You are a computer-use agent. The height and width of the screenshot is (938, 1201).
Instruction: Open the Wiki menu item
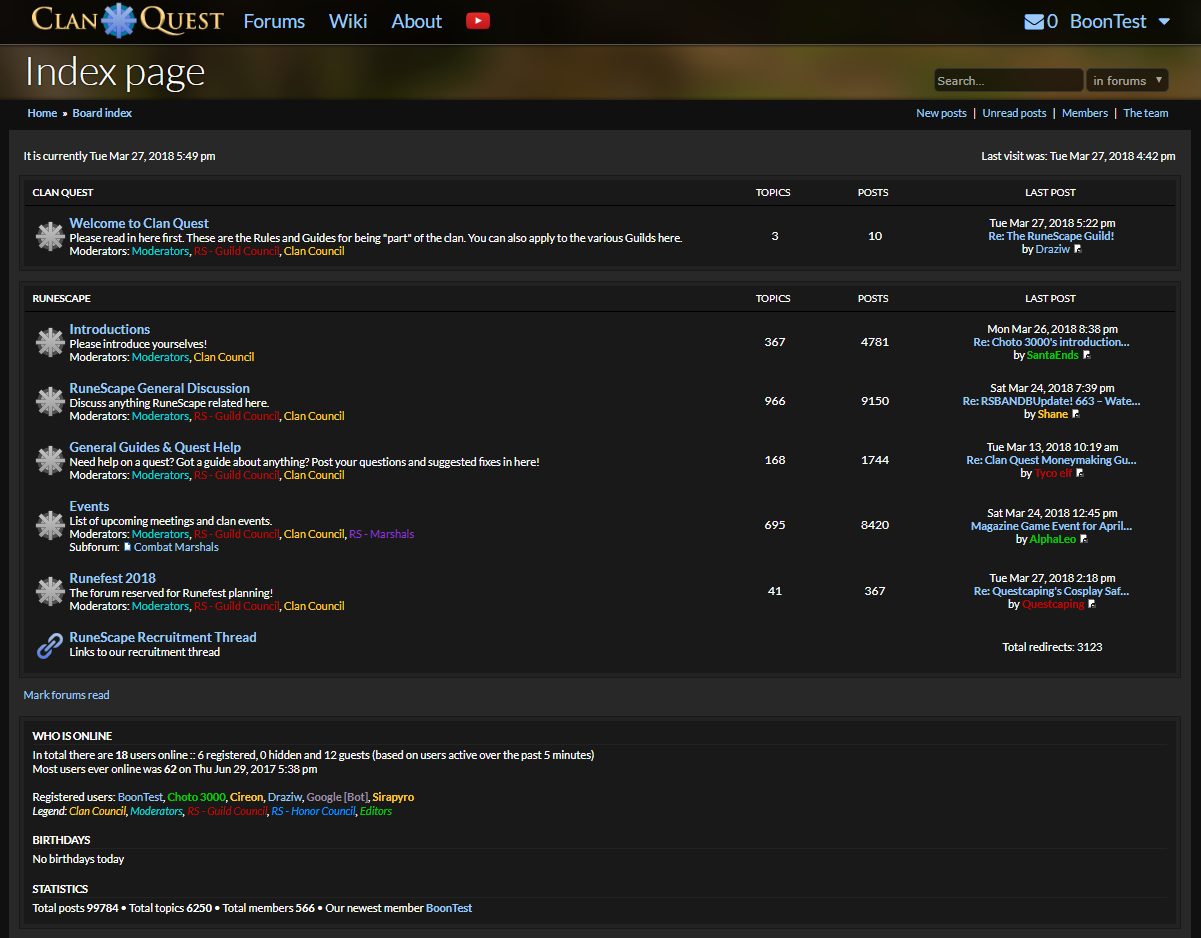(348, 21)
